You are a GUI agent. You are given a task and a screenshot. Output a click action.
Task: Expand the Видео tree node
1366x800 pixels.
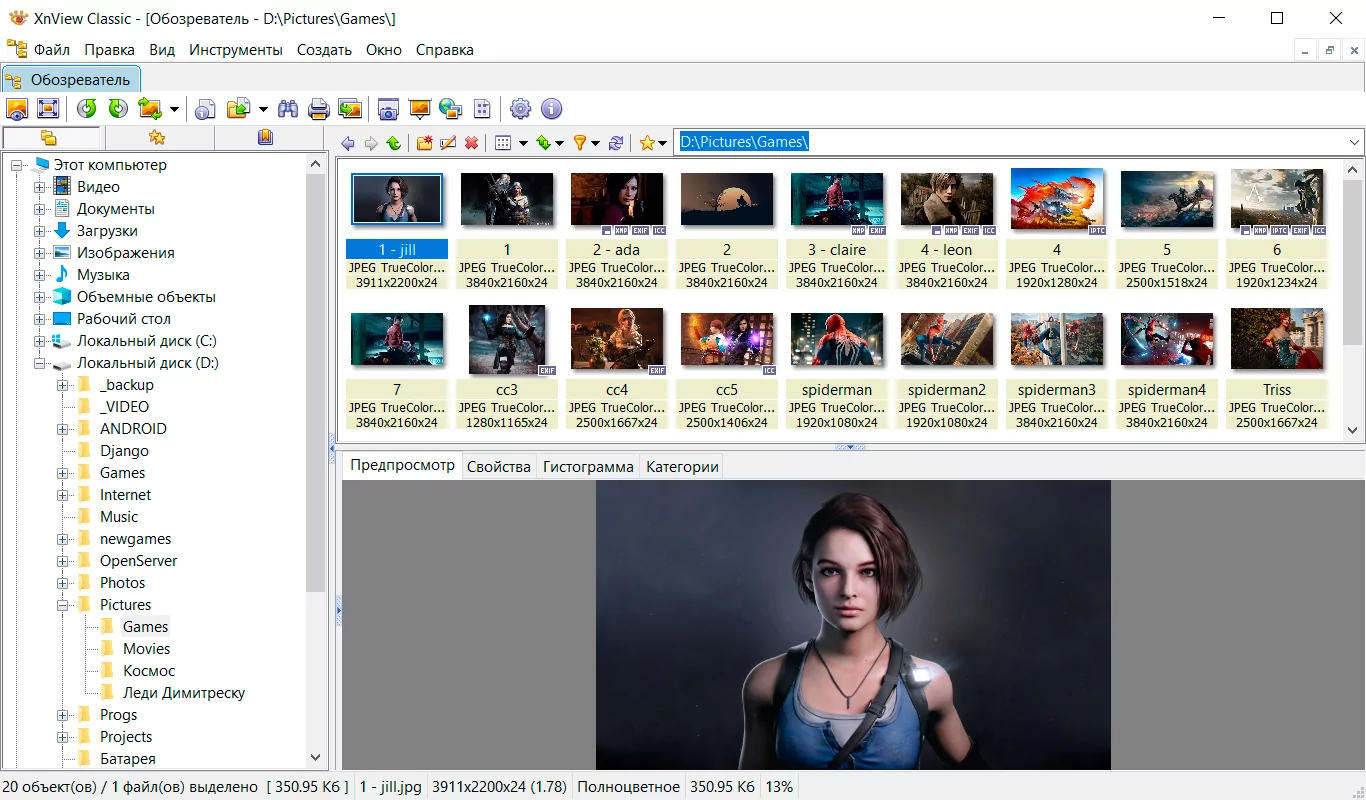[40, 187]
